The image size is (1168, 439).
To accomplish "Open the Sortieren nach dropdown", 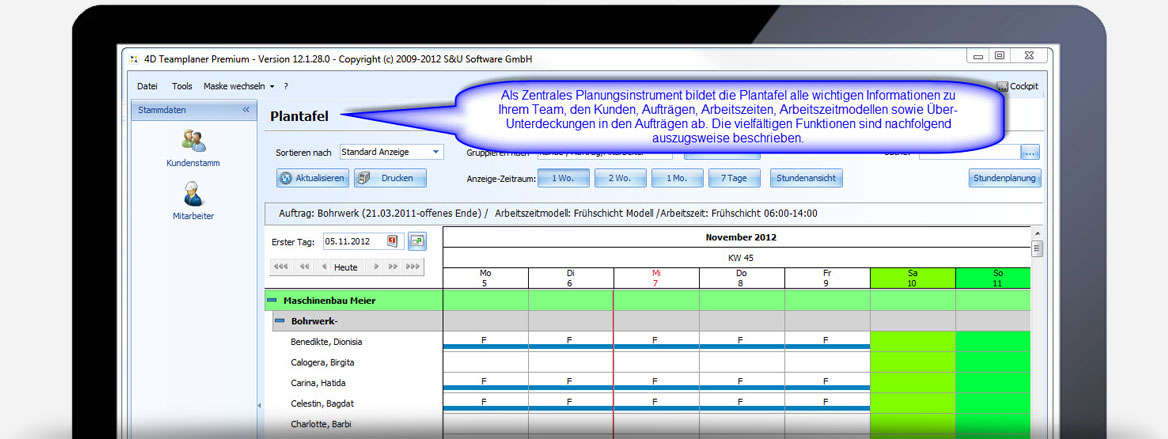I will pos(436,152).
